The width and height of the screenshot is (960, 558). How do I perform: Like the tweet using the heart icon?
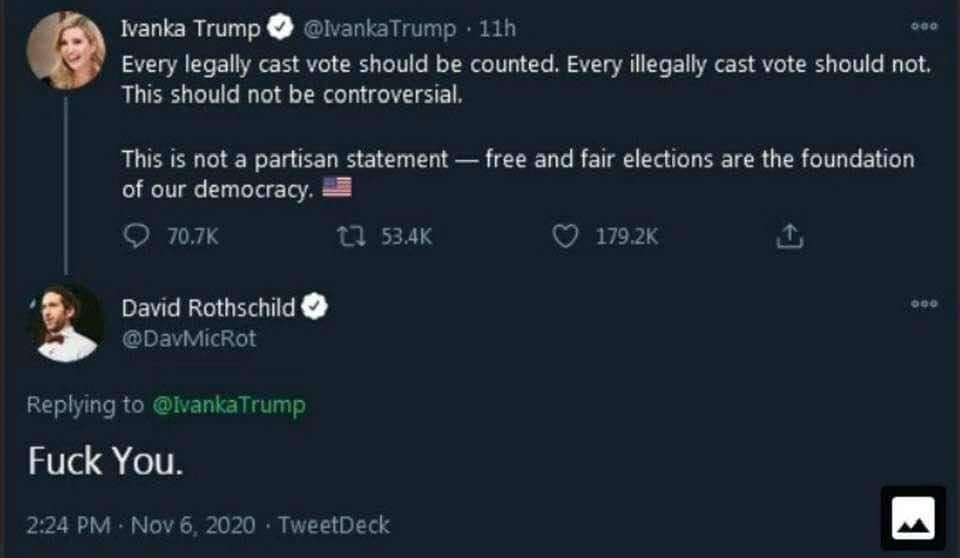click(566, 236)
